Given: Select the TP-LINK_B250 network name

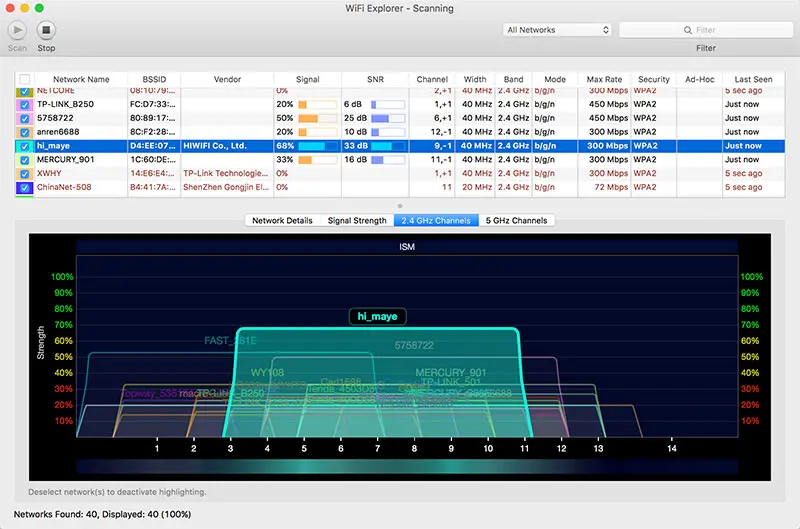Looking at the screenshot, I should (65, 104).
